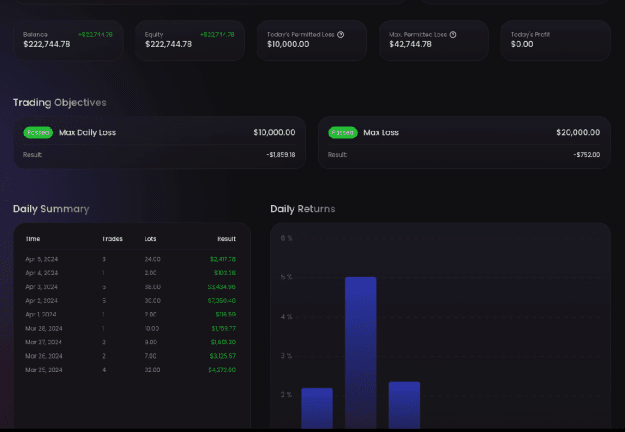The width and height of the screenshot is (625, 432).
Task: Click the $20,000.00 Max Loss limit
Action: [578, 132]
